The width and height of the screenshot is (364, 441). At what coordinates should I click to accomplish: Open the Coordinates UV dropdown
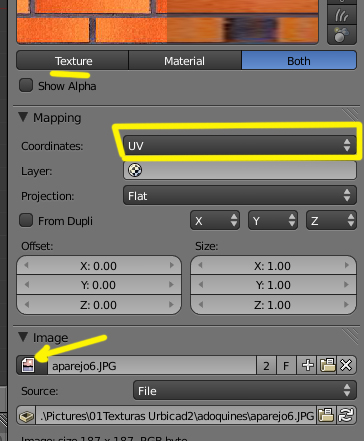[240, 145]
